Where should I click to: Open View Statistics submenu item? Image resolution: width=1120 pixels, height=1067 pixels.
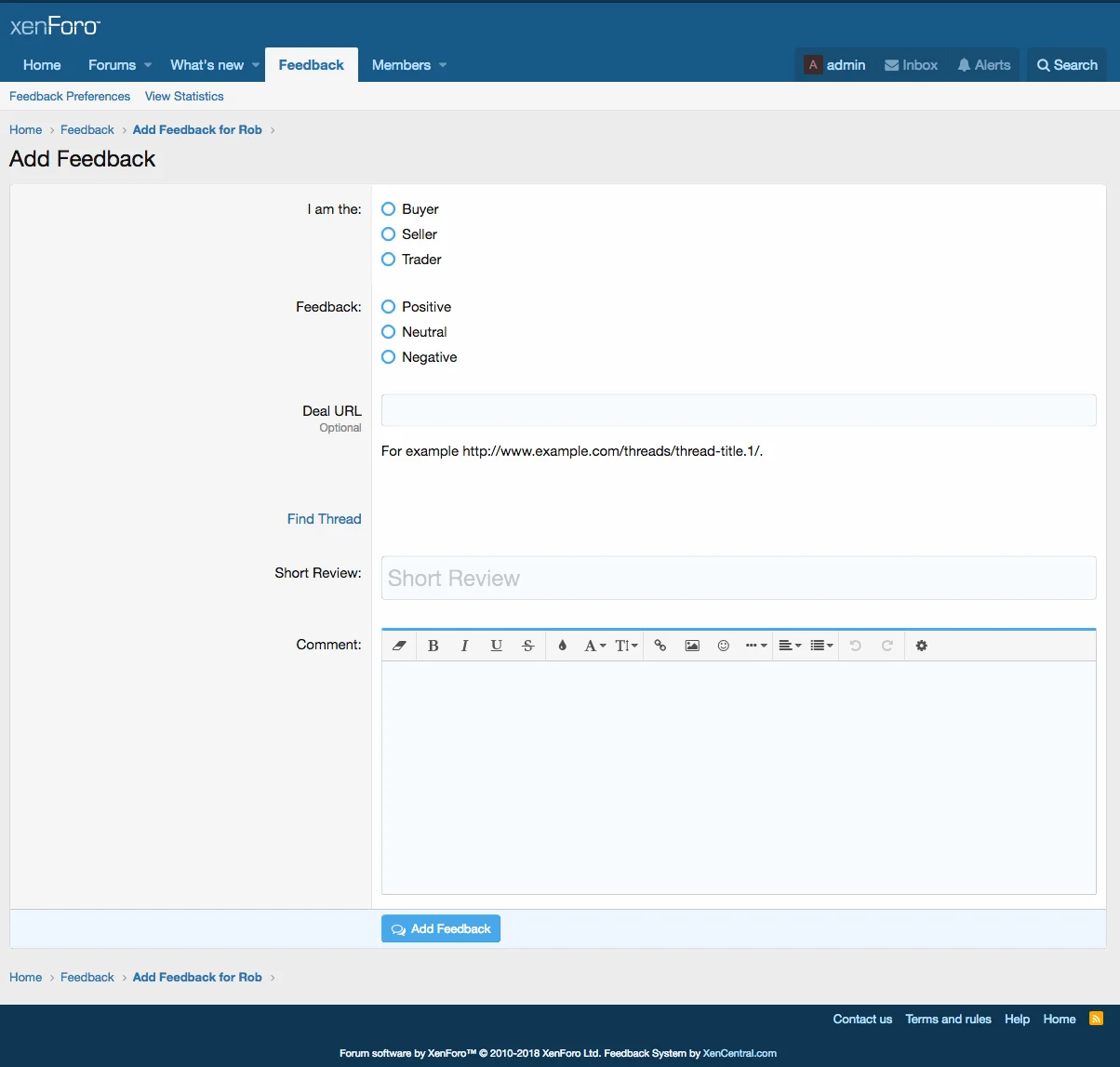pyautogui.click(x=184, y=96)
